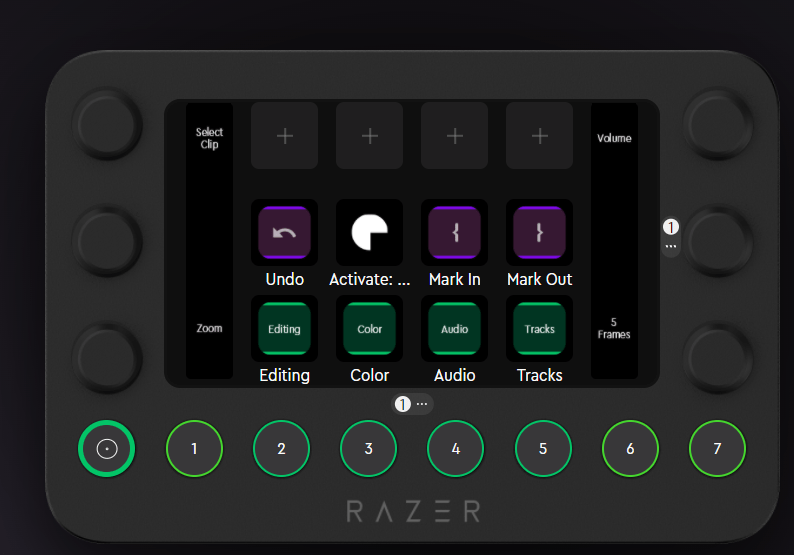Click the top-left physical dial knob
794x555 pixels.
click(x=107, y=122)
